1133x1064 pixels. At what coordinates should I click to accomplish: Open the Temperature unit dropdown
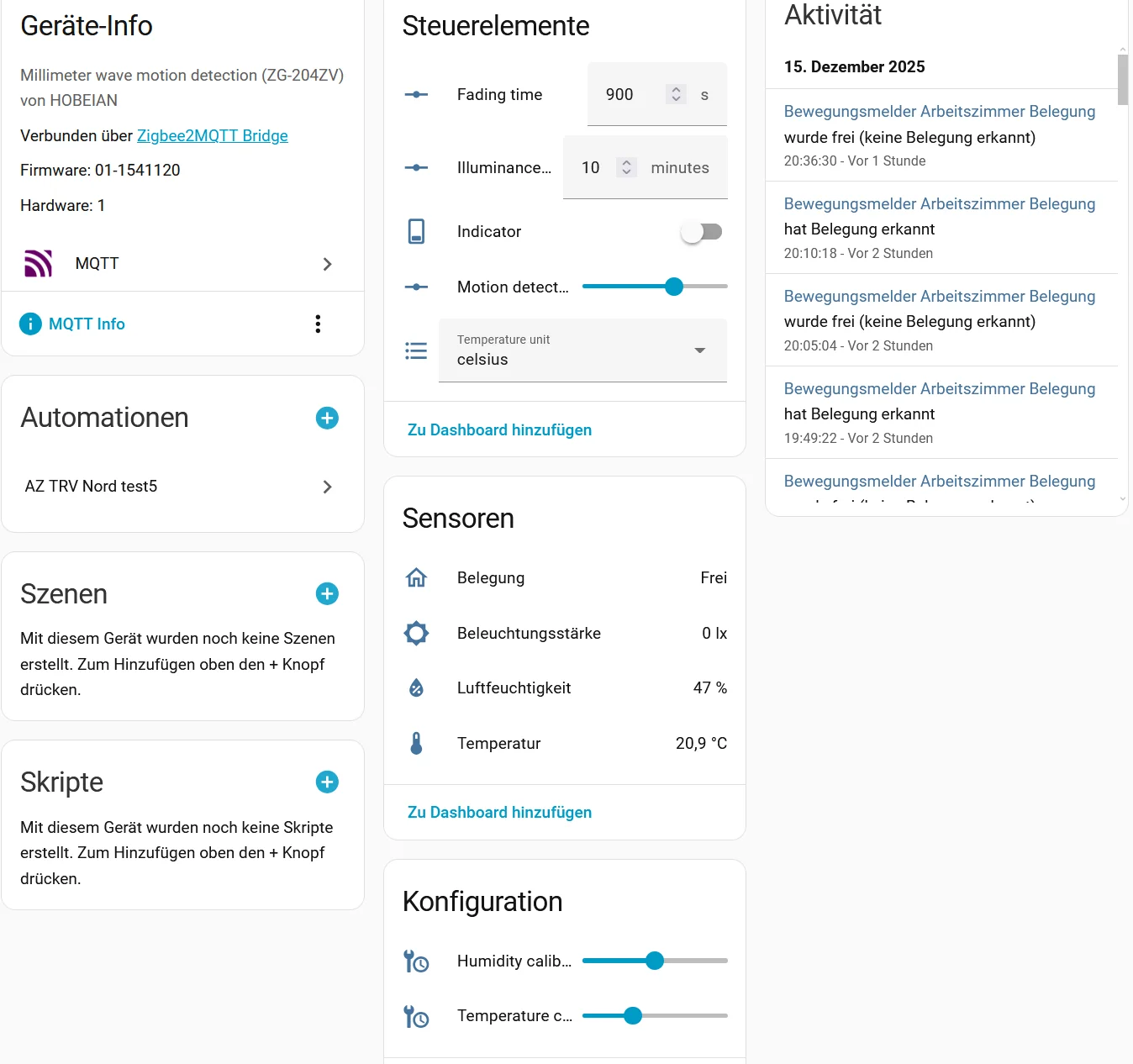click(x=582, y=350)
